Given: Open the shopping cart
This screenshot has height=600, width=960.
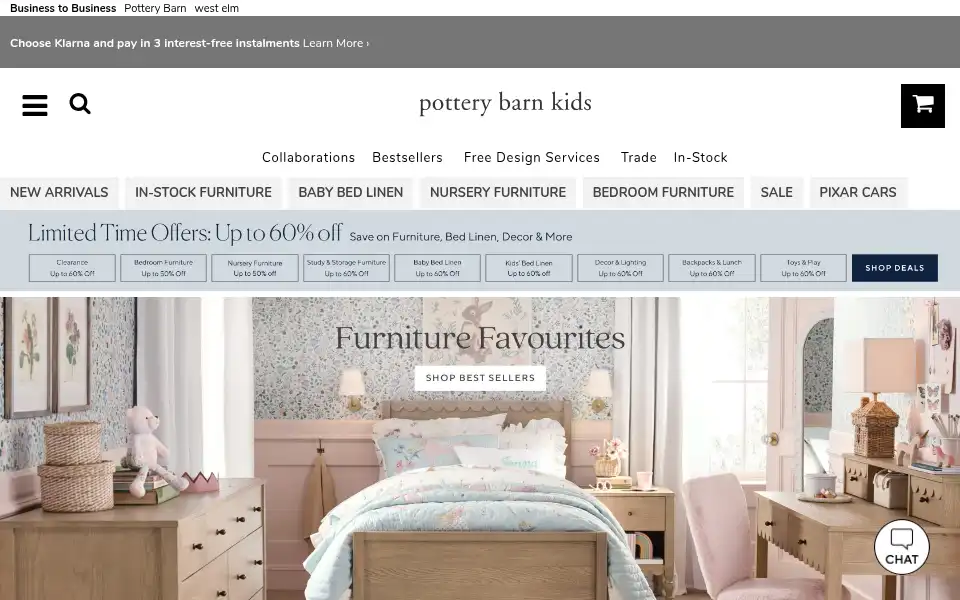Looking at the screenshot, I should [x=923, y=106].
